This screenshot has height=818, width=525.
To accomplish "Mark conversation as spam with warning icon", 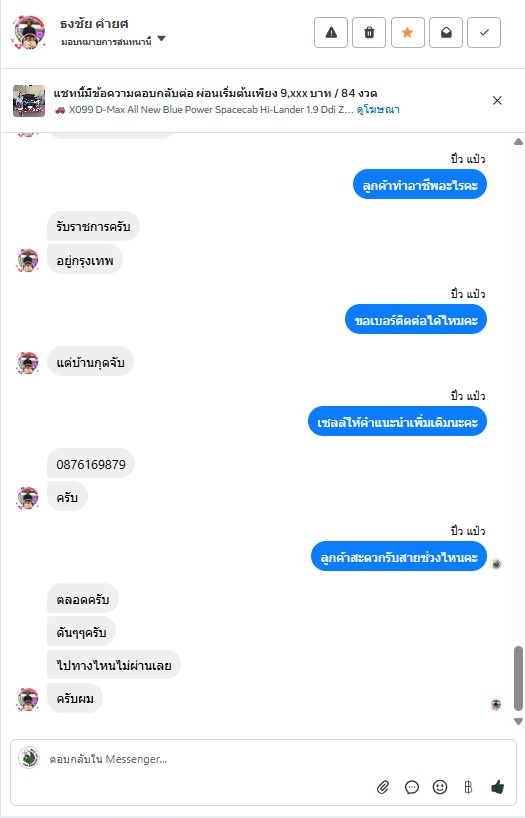I will tap(331, 32).
